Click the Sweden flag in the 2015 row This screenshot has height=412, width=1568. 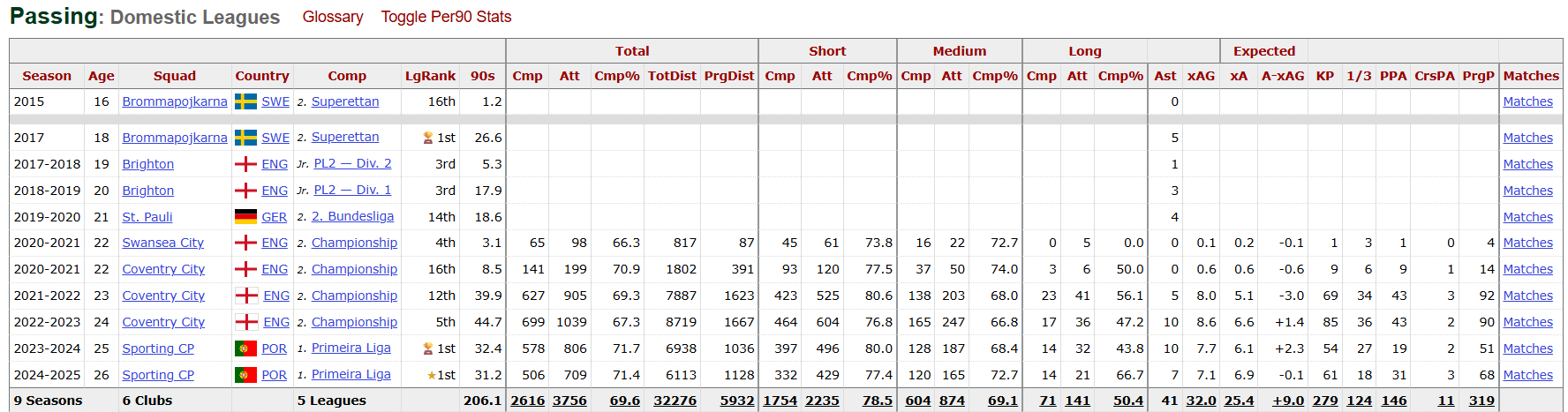pyautogui.click(x=245, y=101)
